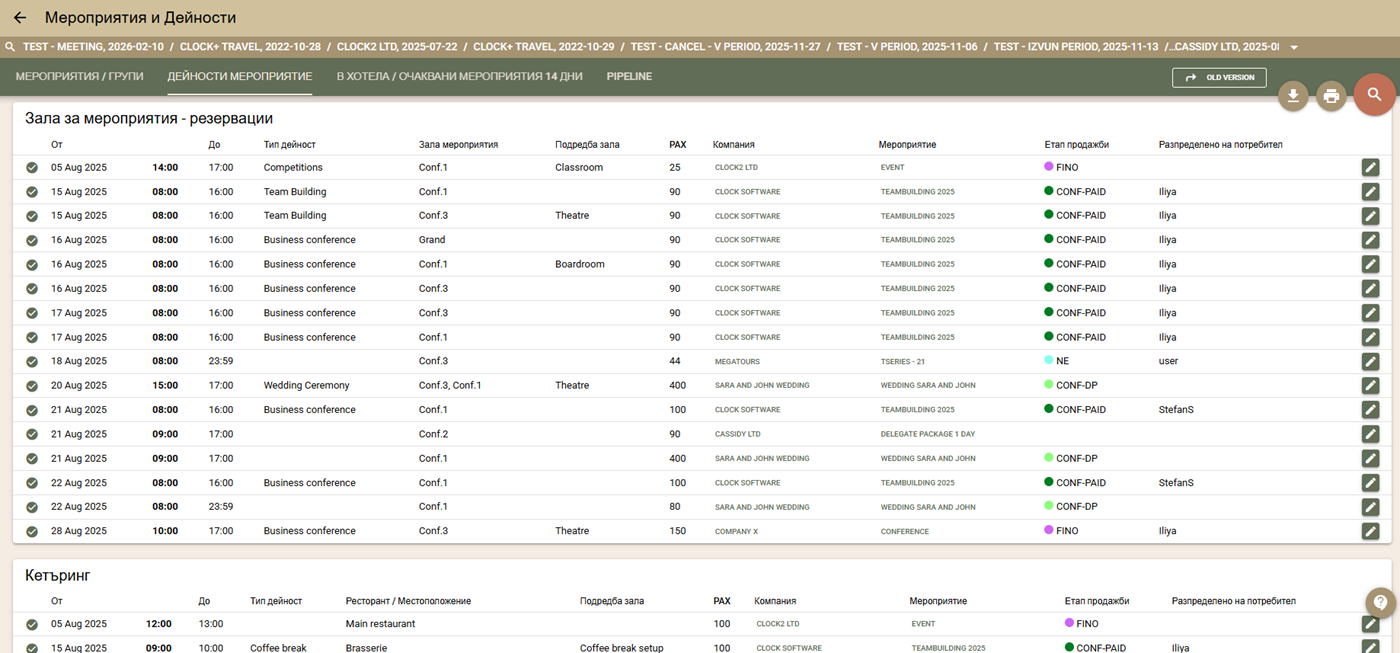Click the Main restaurant location cell
The height and width of the screenshot is (653, 1400).
(x=380, y=624)
